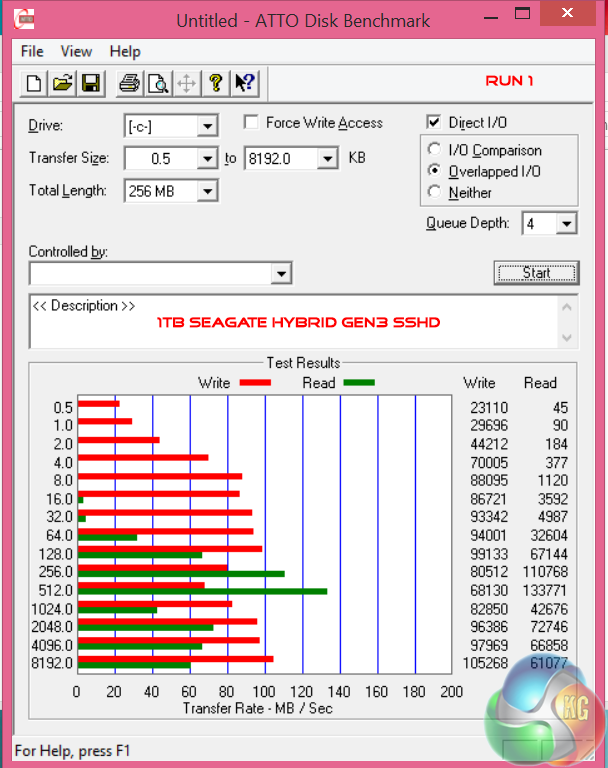Print results with the printer icon

coord(129,83)
